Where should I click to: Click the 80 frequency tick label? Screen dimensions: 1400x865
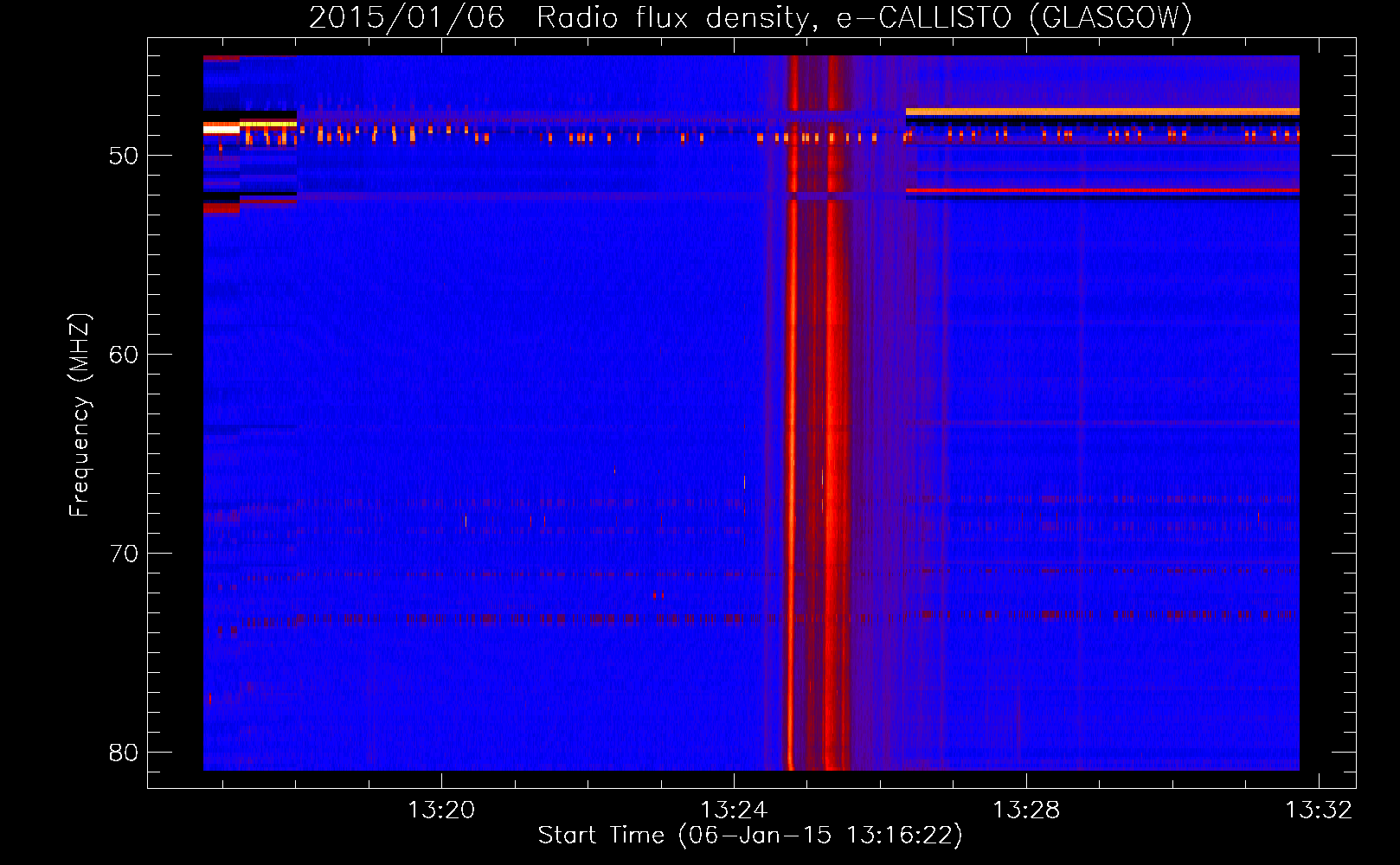pyautogui.click(x=124, y=753)
